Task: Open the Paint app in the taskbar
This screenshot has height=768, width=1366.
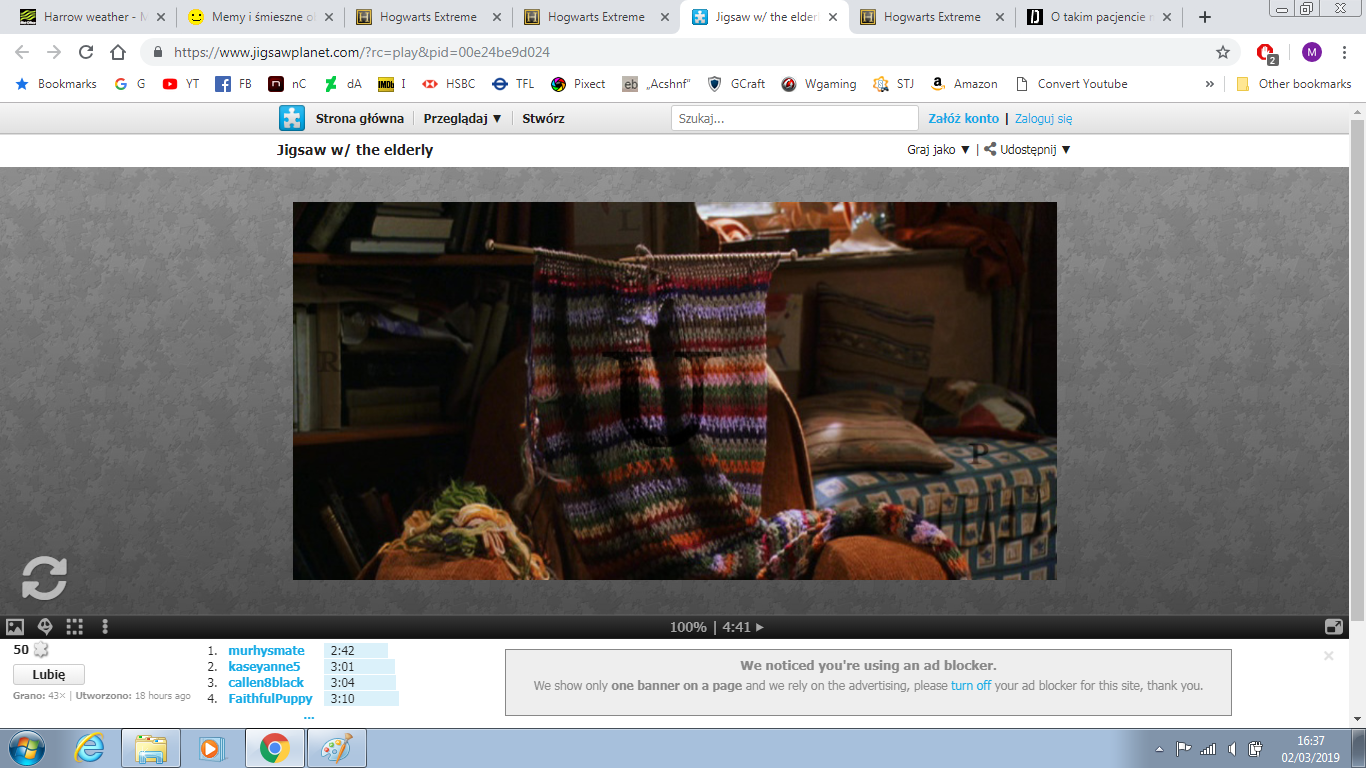Action: (x=337, y=748)
